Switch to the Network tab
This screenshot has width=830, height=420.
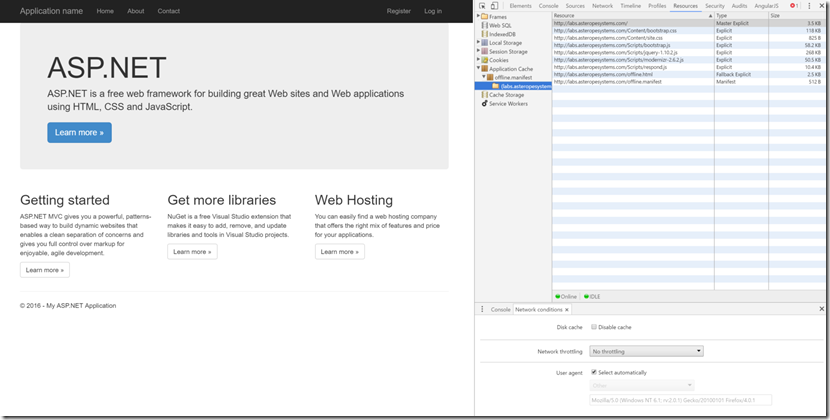click(602, 6)
